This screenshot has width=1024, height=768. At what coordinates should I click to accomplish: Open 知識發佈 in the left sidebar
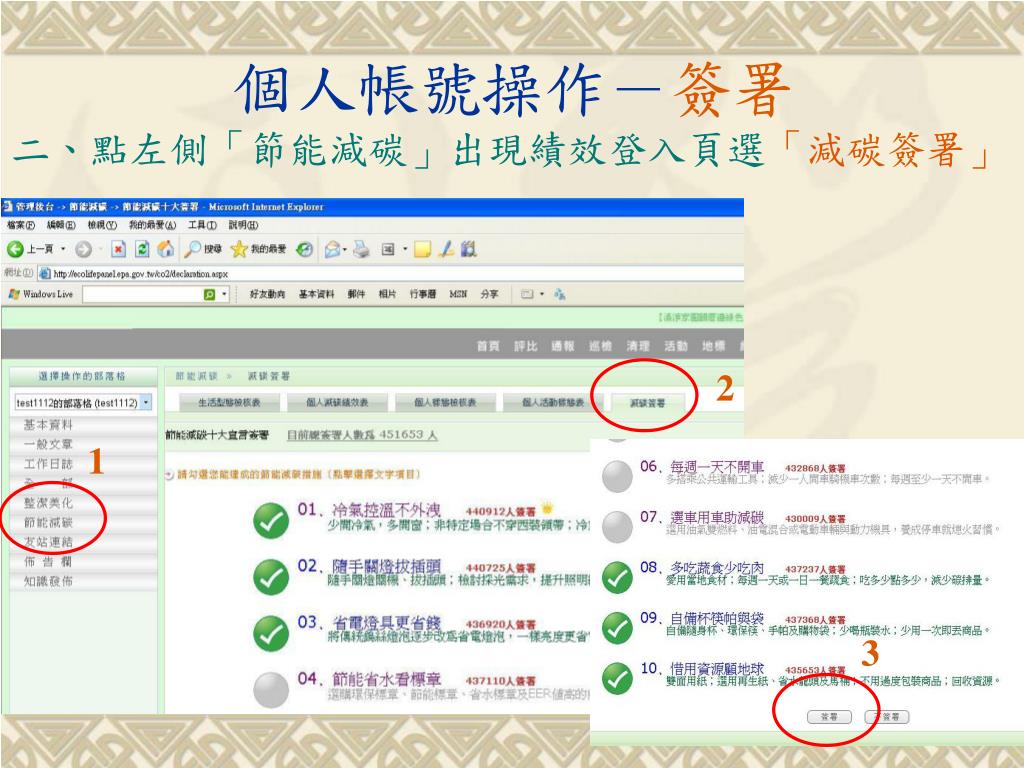(x=48, y=581)
